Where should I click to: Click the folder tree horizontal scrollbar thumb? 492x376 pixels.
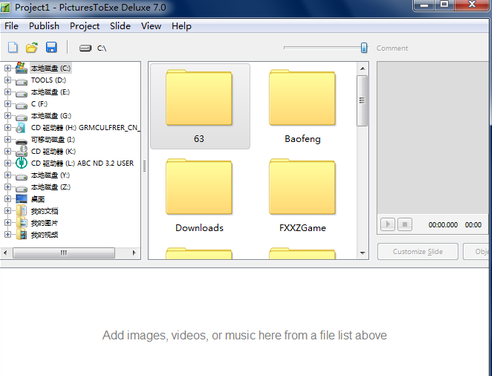64,253
